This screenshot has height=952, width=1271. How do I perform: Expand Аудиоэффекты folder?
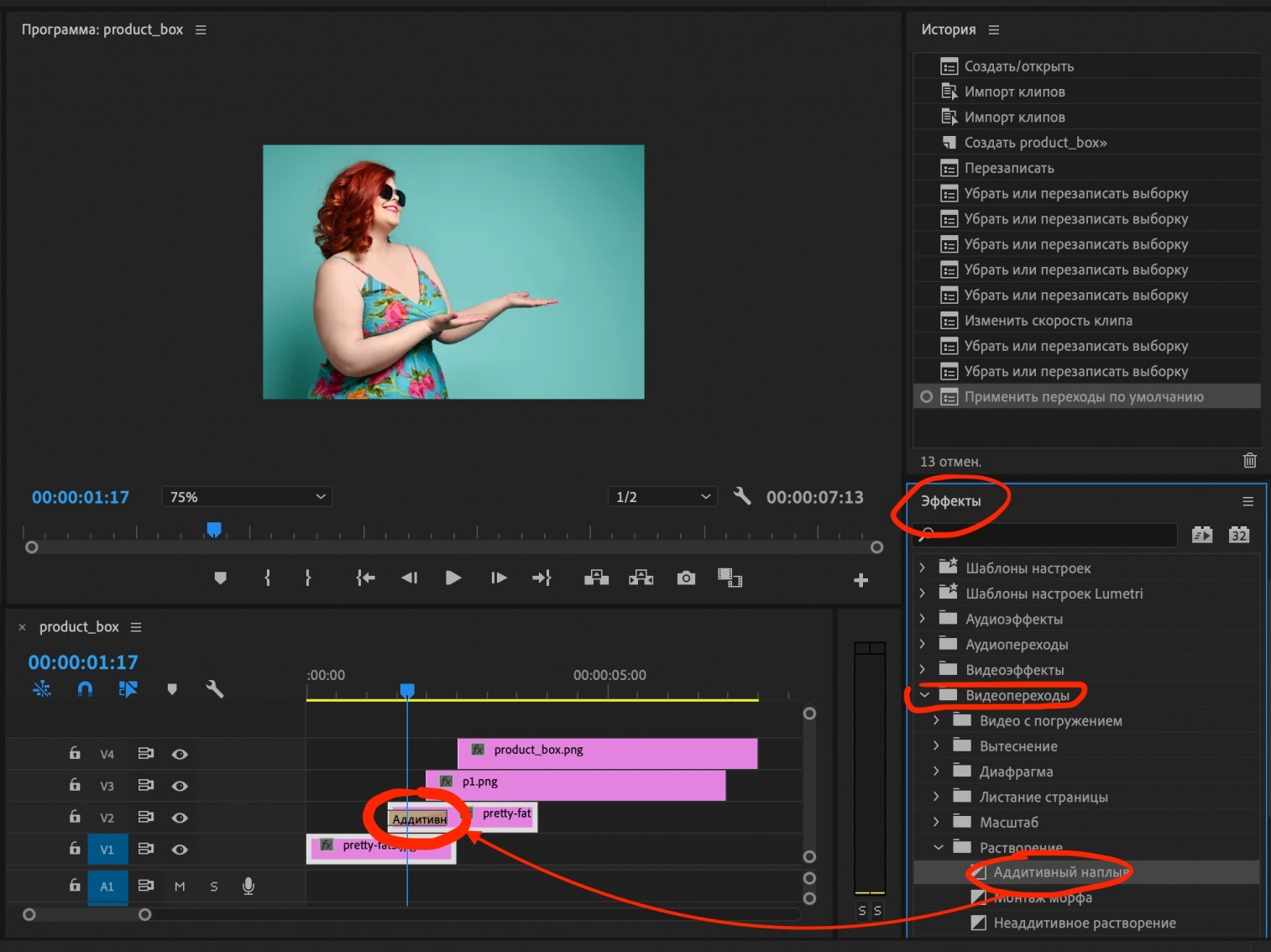point(923,619)
